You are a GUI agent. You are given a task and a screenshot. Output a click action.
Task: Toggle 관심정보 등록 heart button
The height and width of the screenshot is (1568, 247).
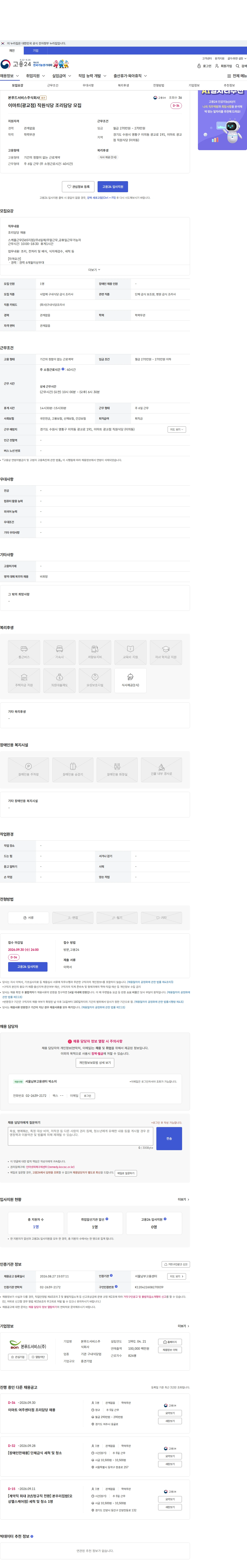click(x=78, y=187)
